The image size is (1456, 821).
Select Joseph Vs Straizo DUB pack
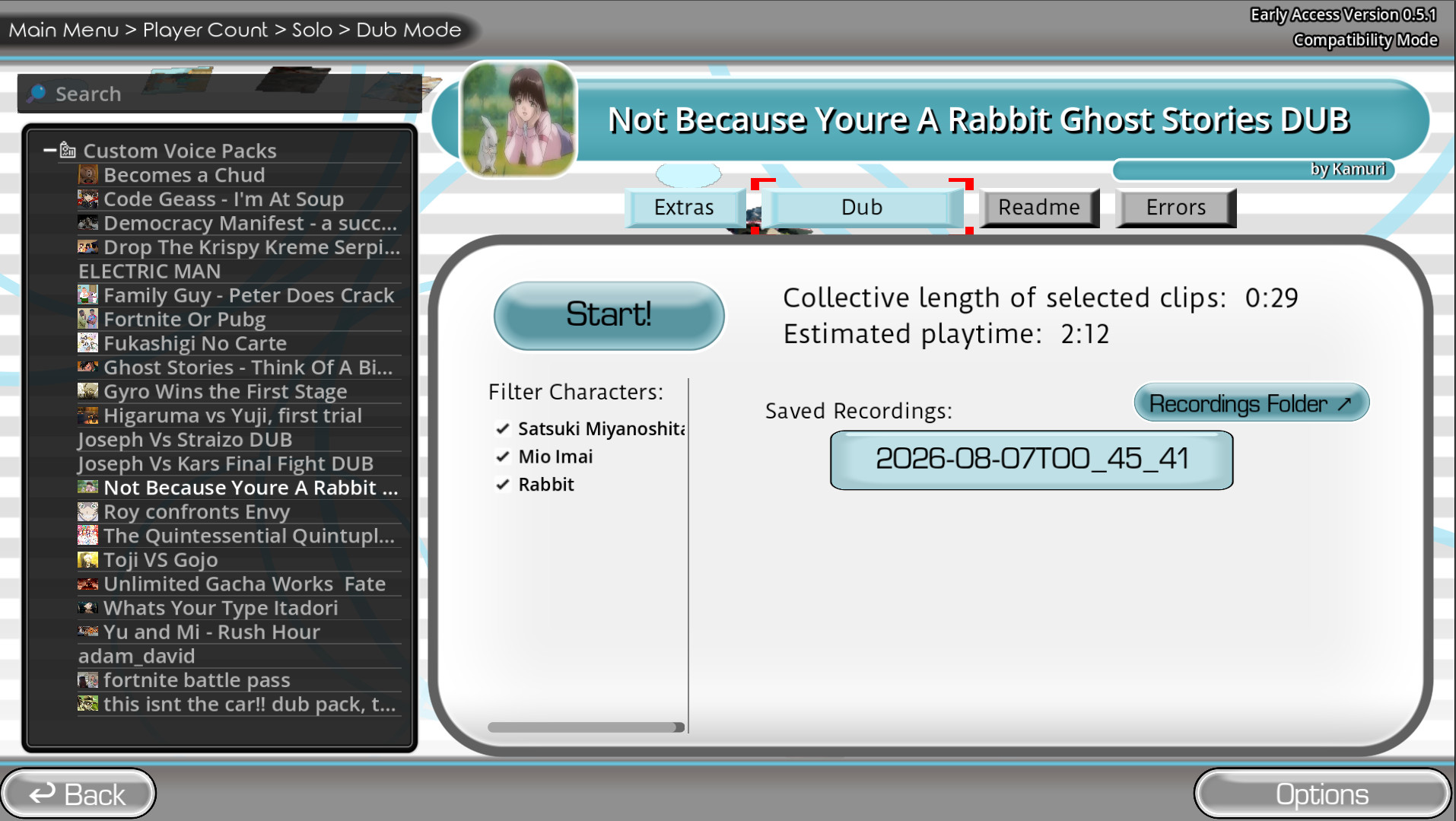coord(239,440)
